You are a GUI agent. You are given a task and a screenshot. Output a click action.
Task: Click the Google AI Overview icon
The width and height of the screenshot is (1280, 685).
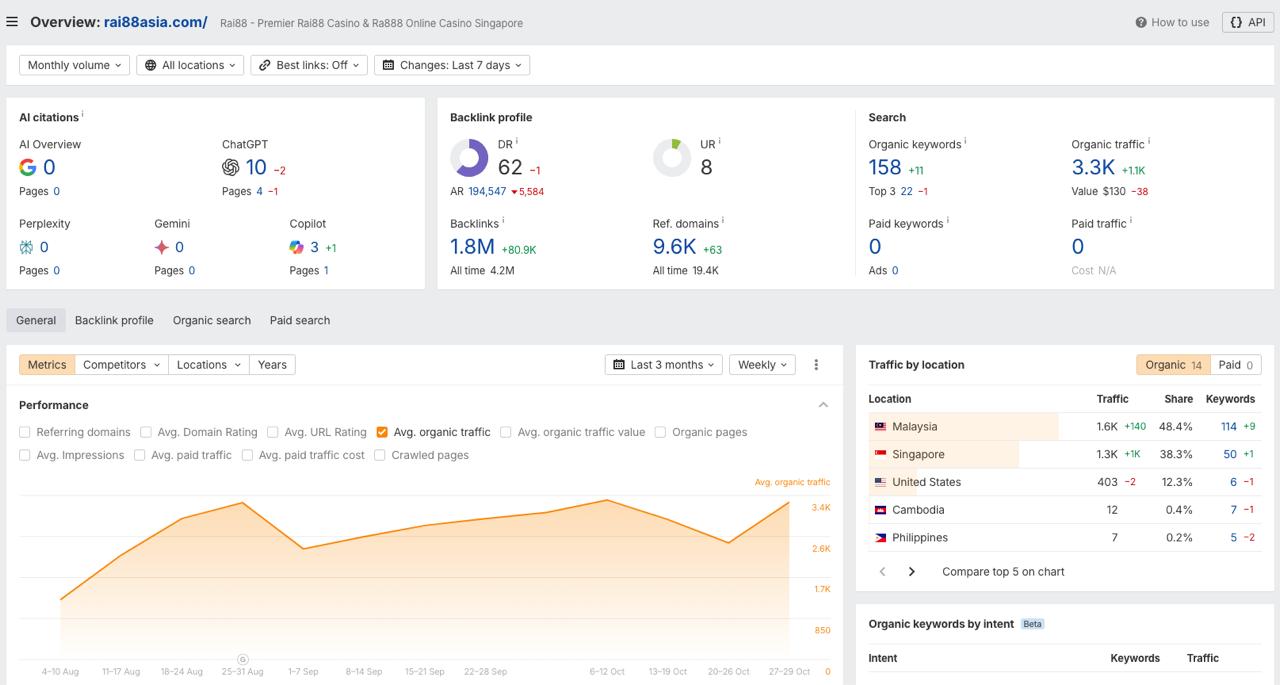pyautogui.click(x=28, y=168)
